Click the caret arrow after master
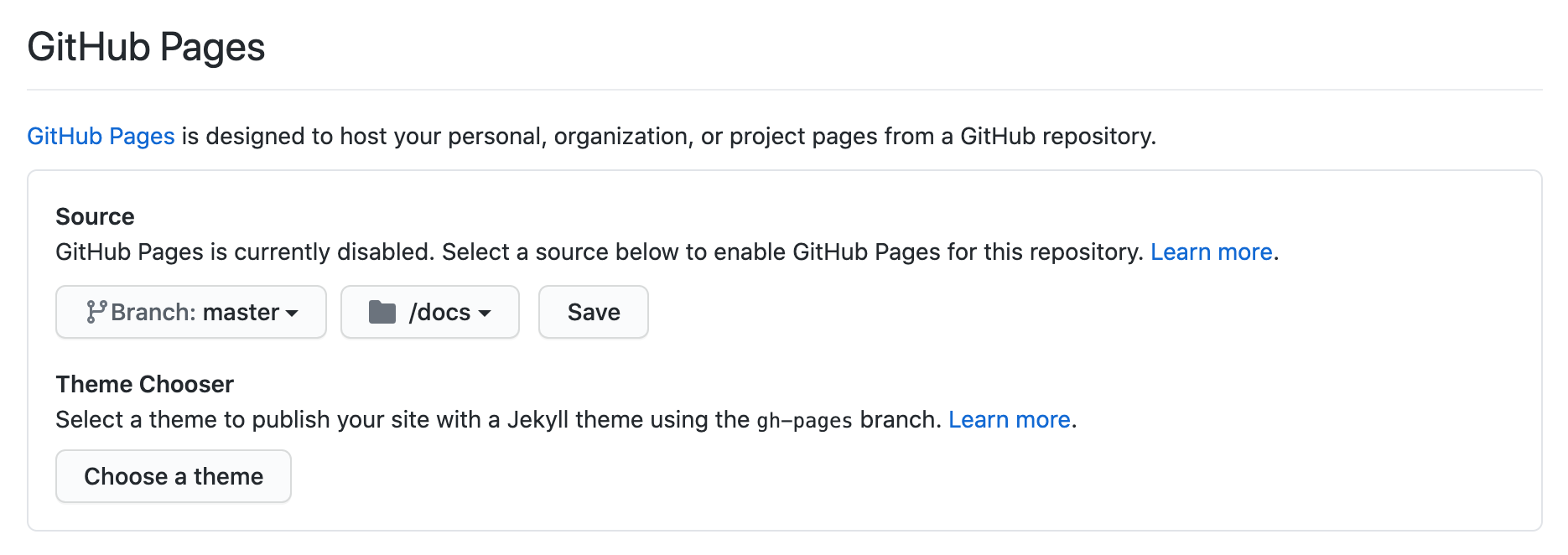1568x555 pixels. 292,314
